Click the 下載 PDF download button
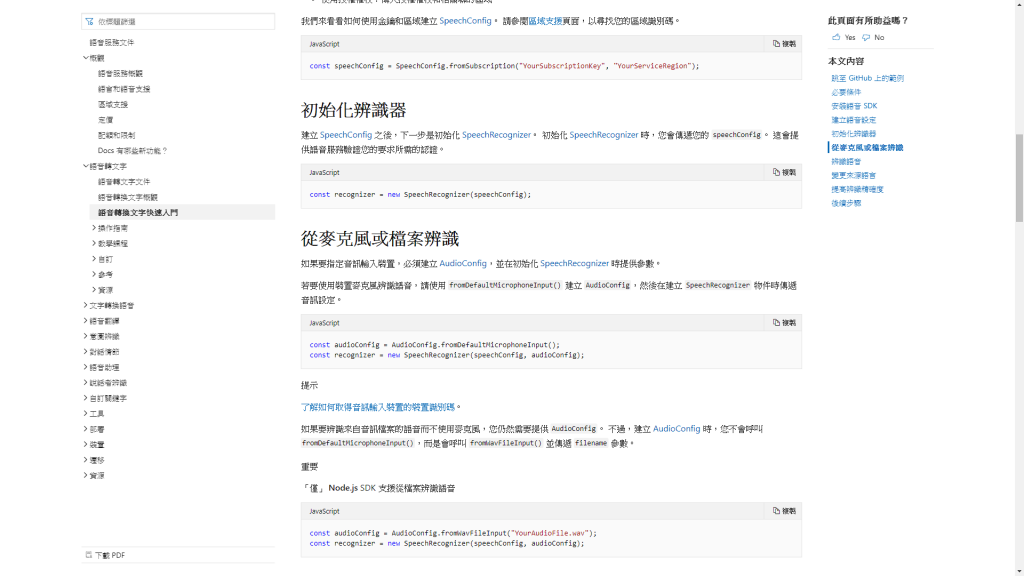This screenshot has width=1024, height=576. [105, 555]
